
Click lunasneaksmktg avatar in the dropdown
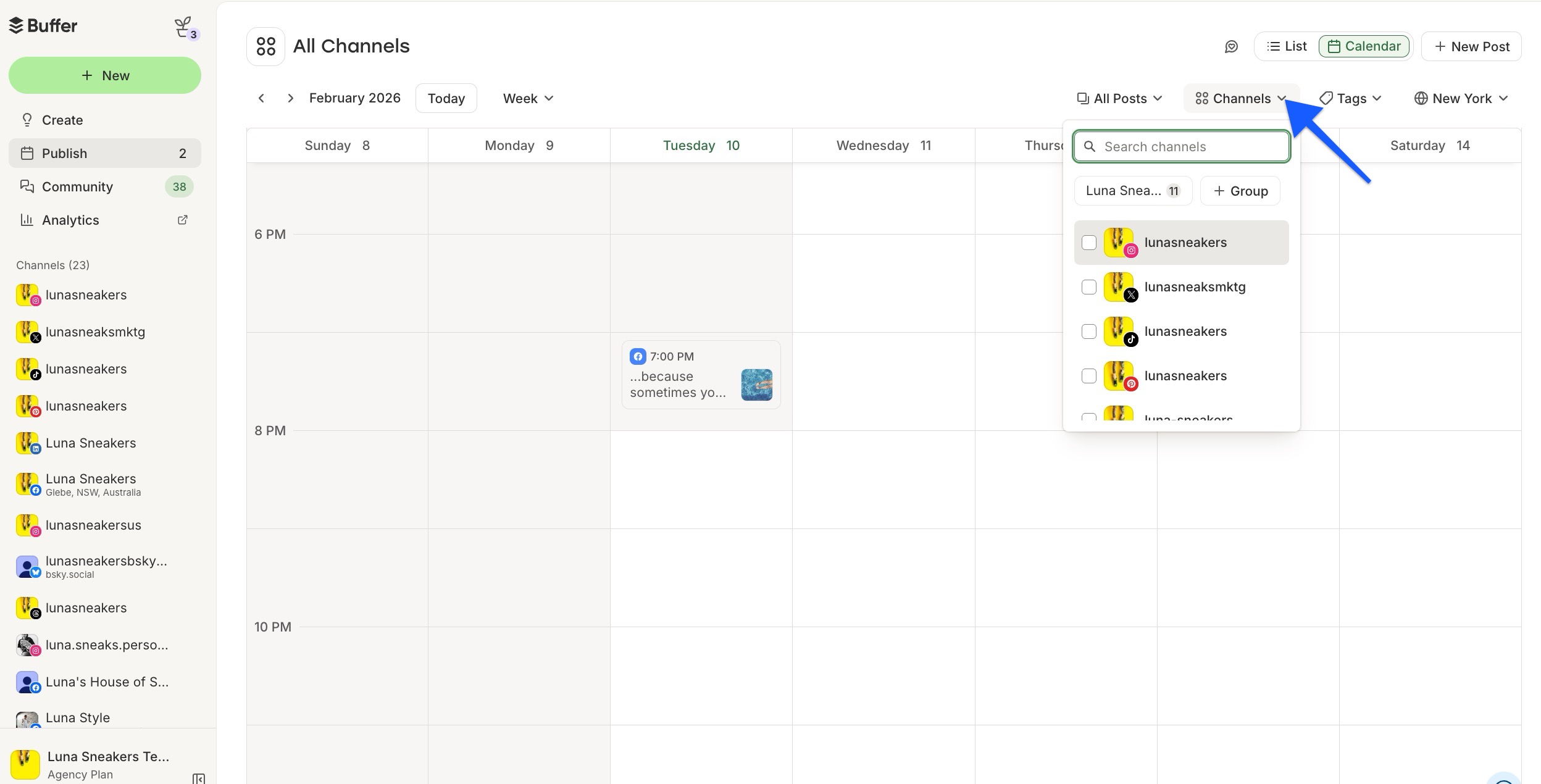pyautogui.click(x=1120, y=287)
